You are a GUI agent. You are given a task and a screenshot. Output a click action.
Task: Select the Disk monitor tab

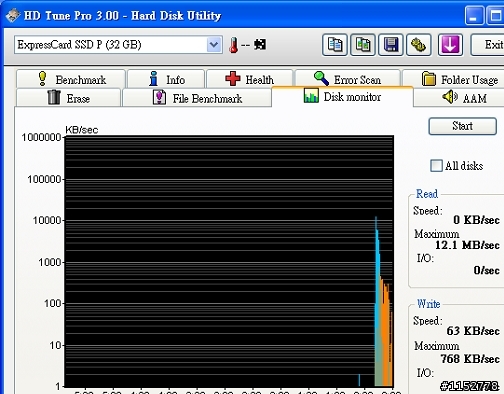coord(342,97)
